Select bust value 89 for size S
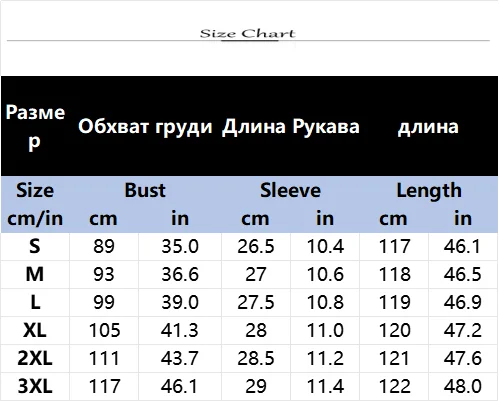The height and width of the screenshot is (401, 499). 104,247
